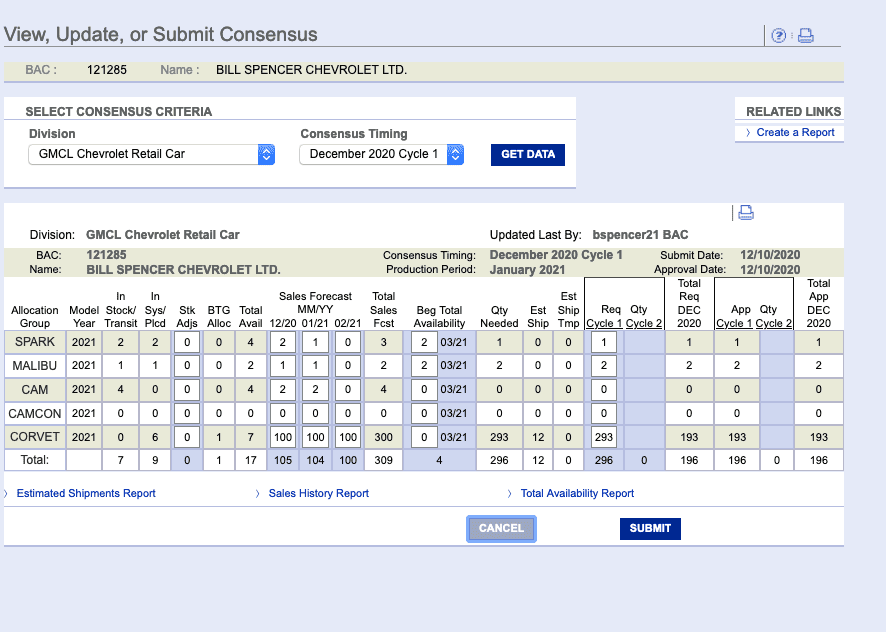Print the consensus table using printer icon
This screenshot has height=632, width=886.
(746, 213)
